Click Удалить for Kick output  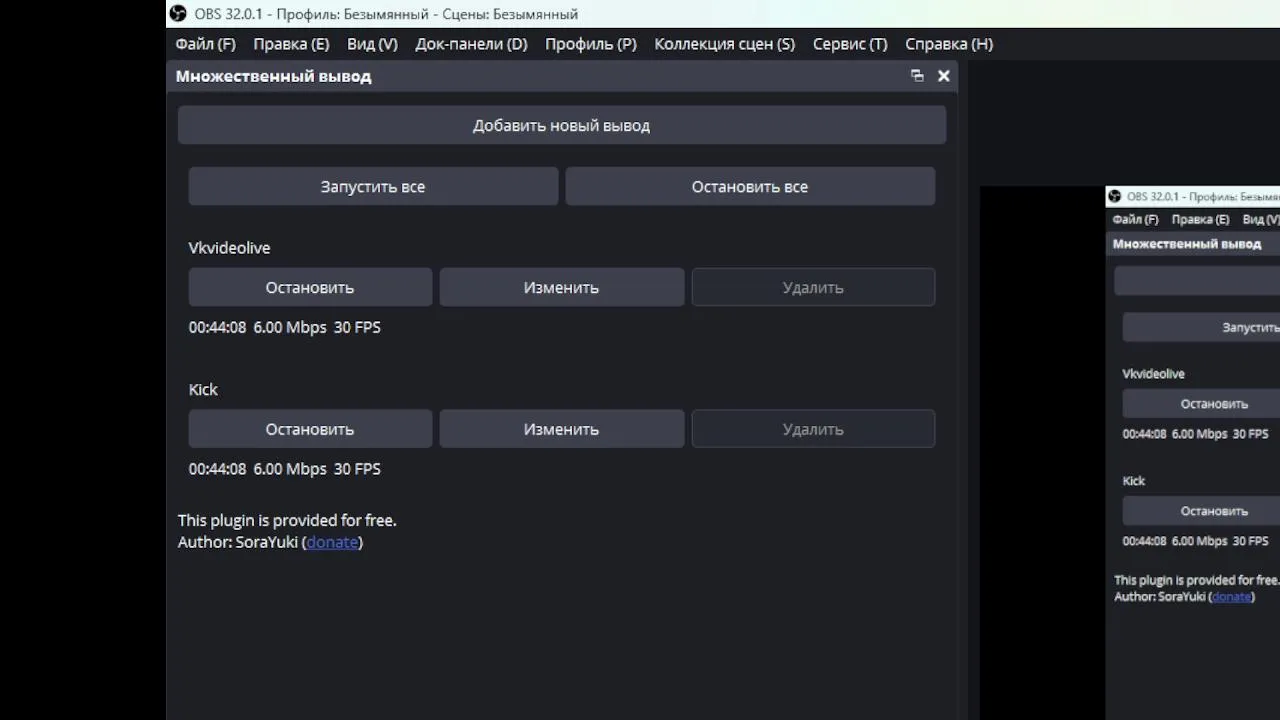coord(813,429)
